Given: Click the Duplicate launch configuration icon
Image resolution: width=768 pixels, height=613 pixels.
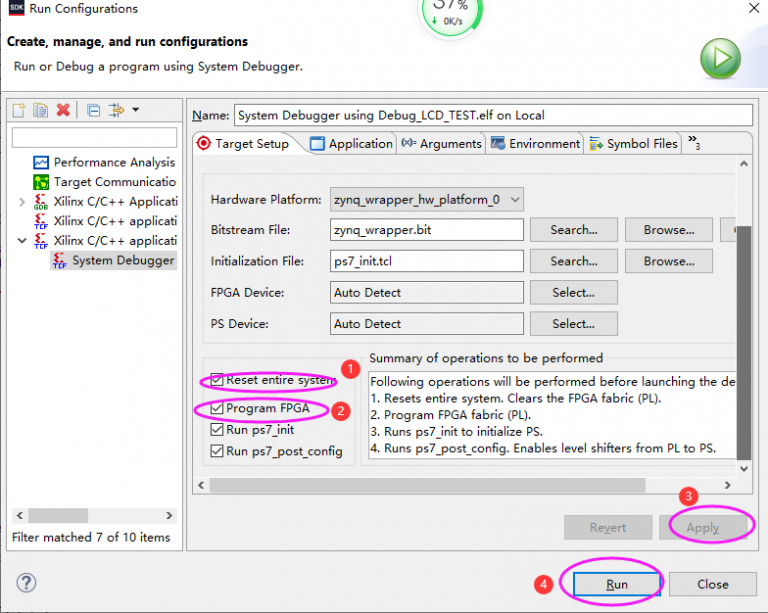Looking at the screenshot, I should point(41,110).
